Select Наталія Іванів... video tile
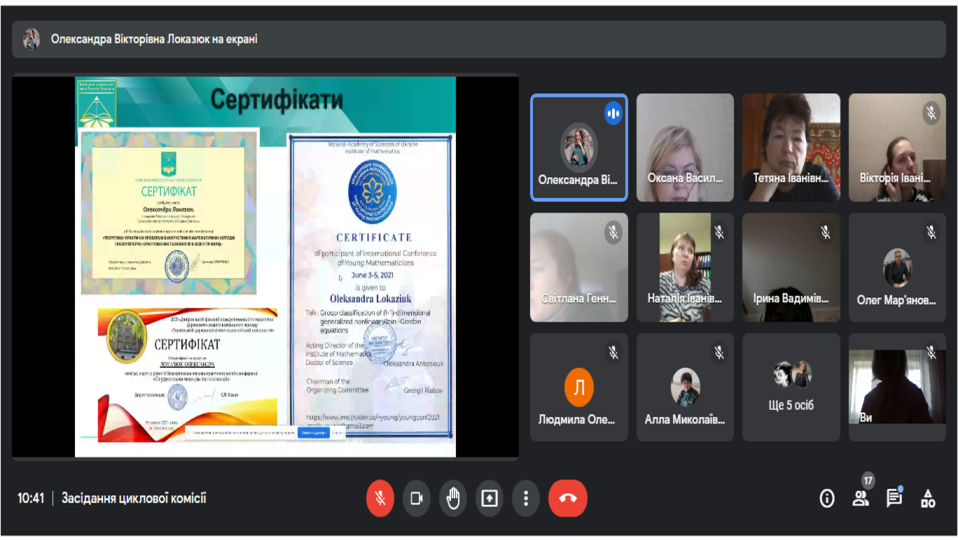This screenshot has height=540, width=958. (685, 267)
